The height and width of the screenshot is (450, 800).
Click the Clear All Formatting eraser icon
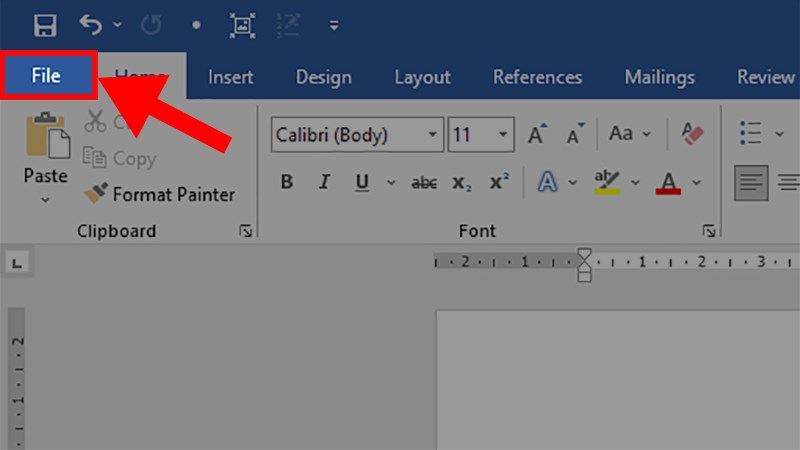click(692, 134)
